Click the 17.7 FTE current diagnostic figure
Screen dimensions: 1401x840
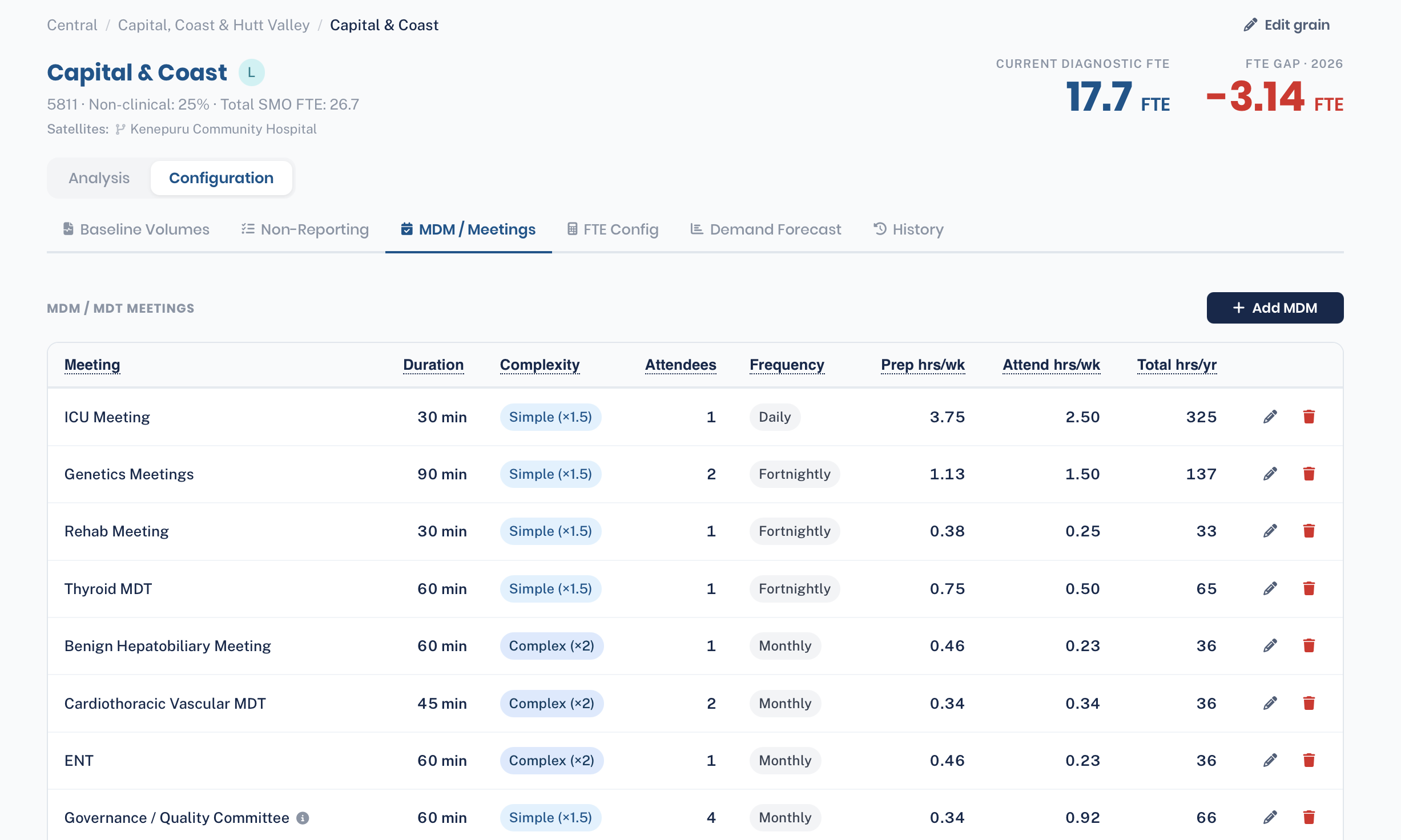coord(1118,96)
